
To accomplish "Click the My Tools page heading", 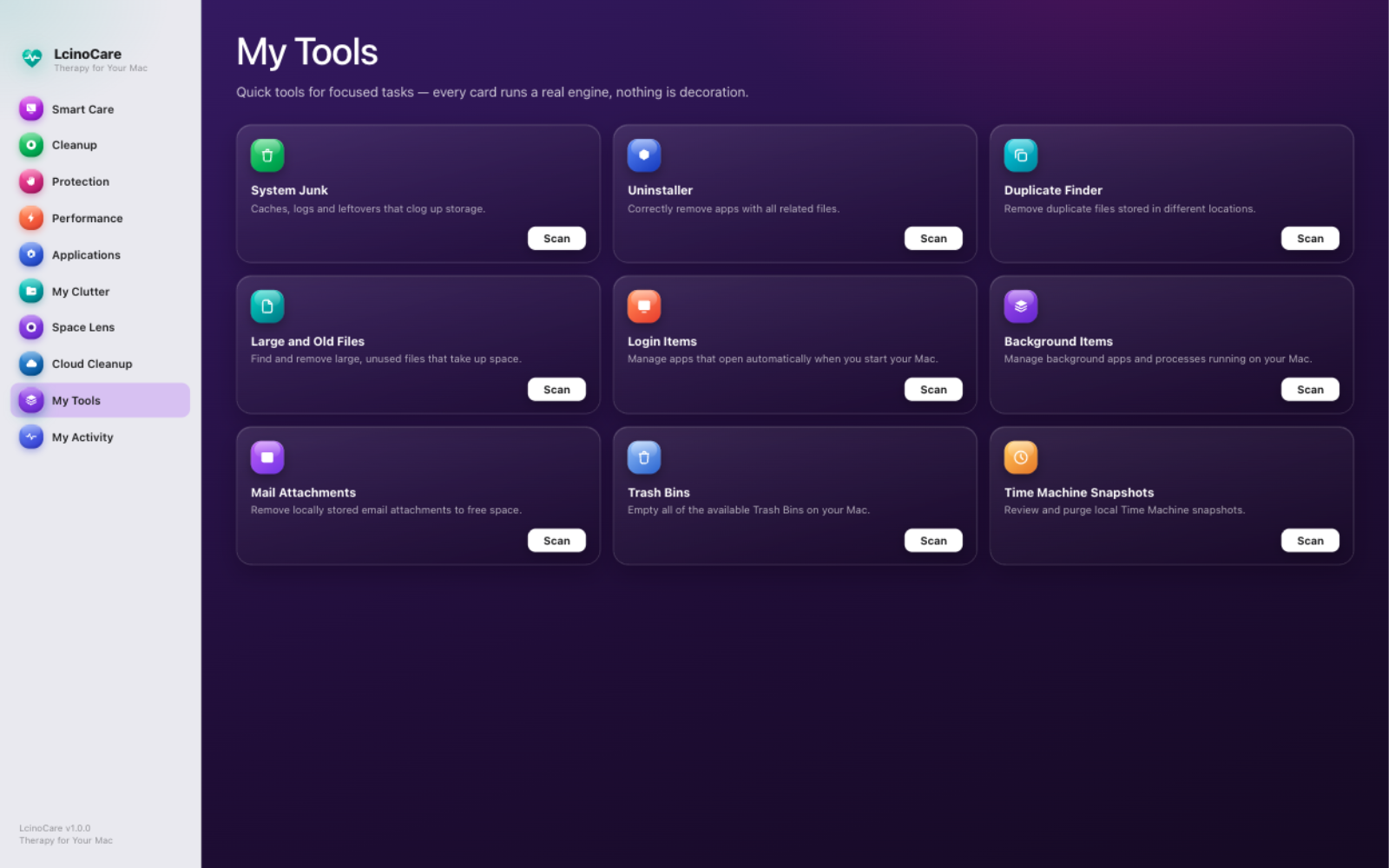I will pyautogui.click(x=307, y=52).
